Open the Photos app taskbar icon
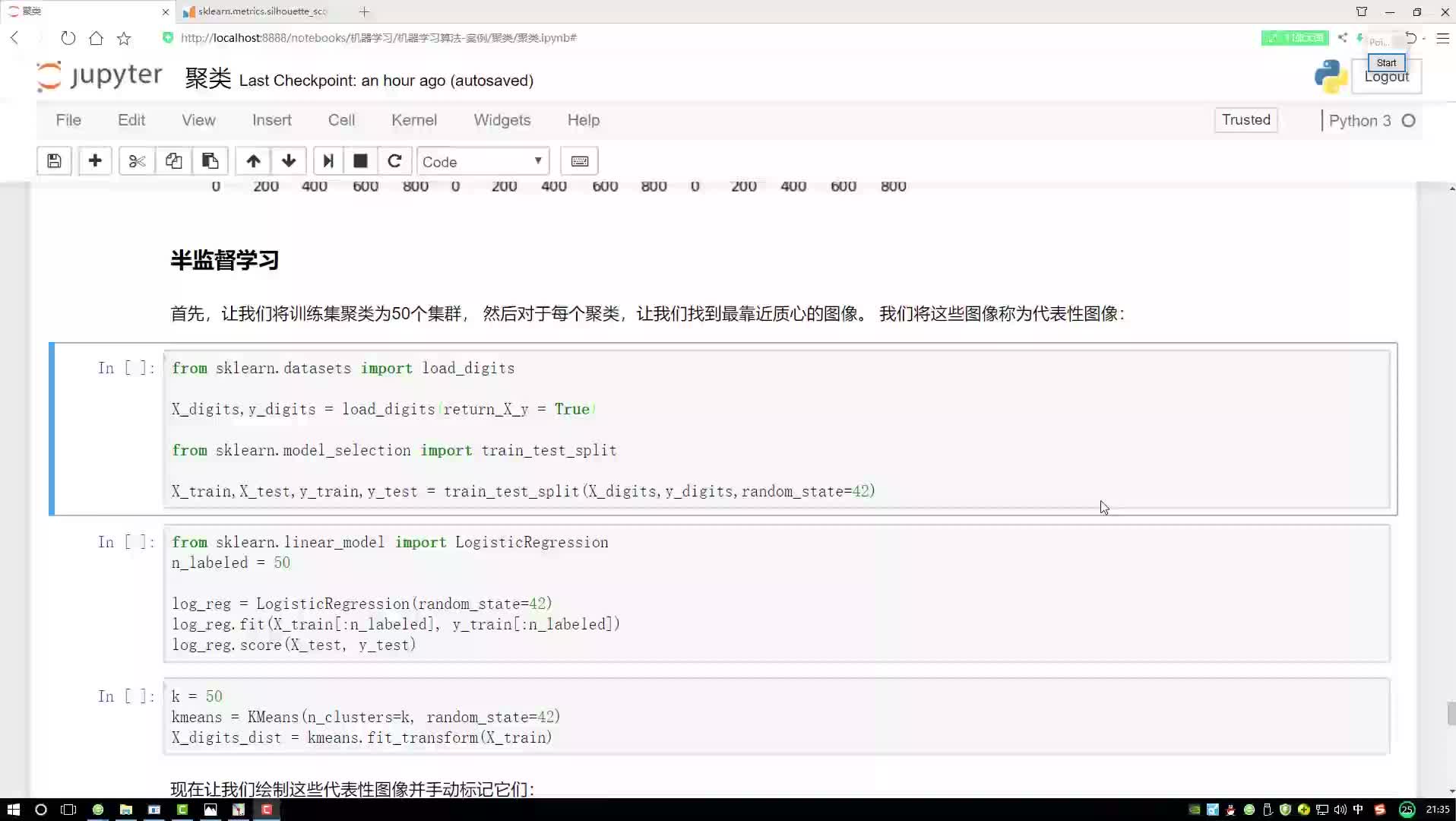The image size is (1456, 821). 210,810
